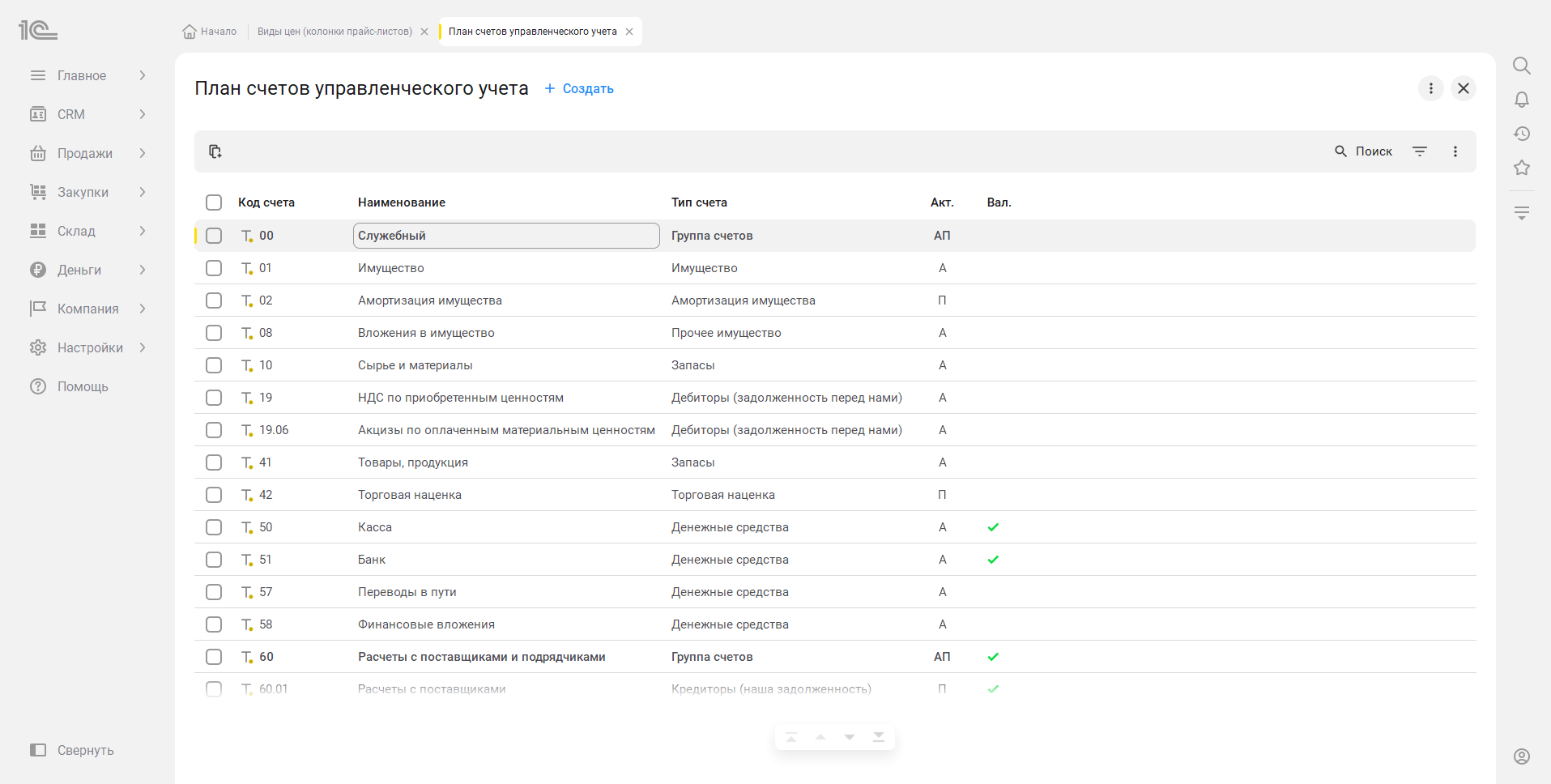1551x784 pixels.
Task: Open the history clock icon
Action: 1522,134
